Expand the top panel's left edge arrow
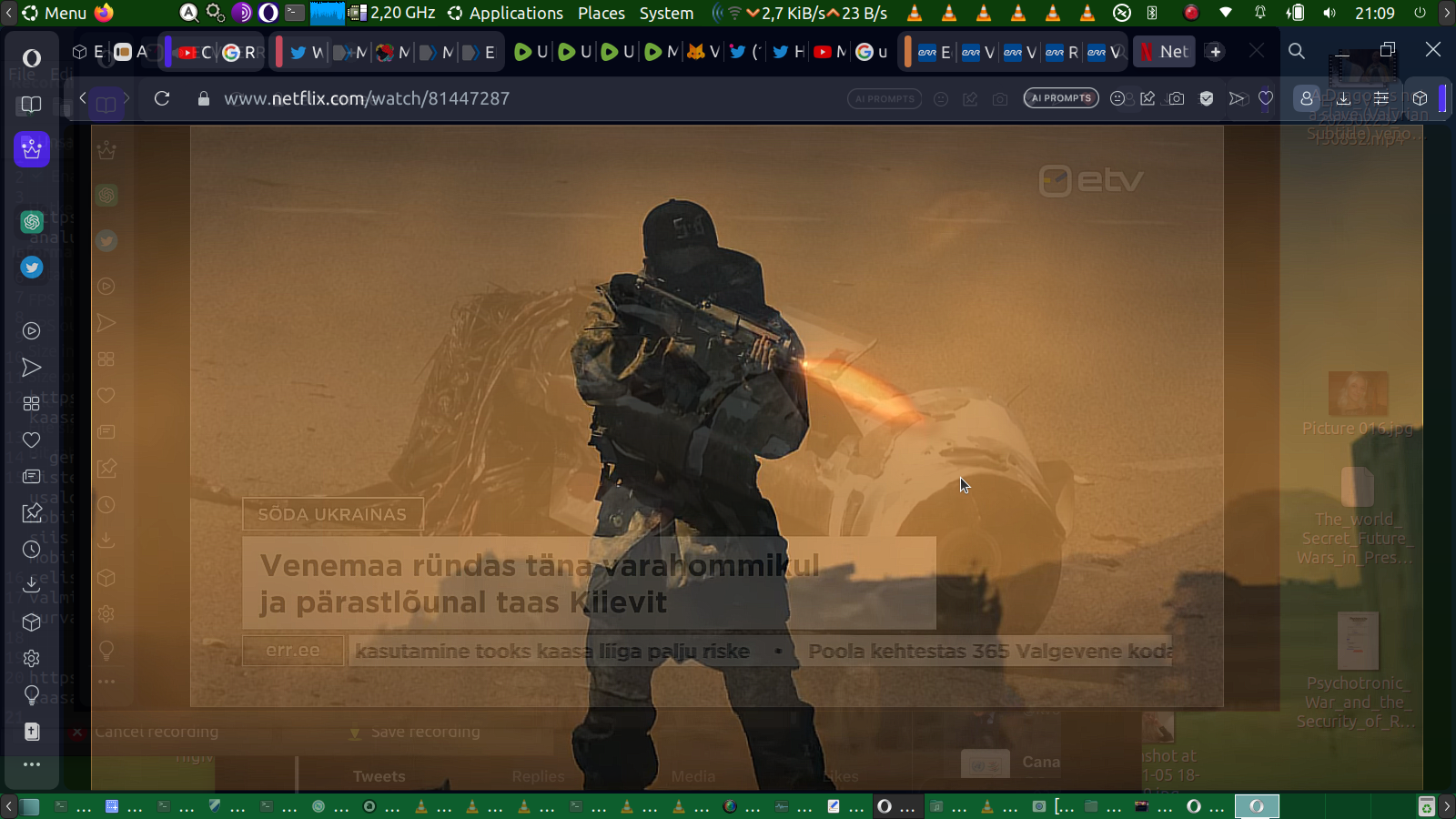This screenshot has height=819, width=1456. pos(8,13)
